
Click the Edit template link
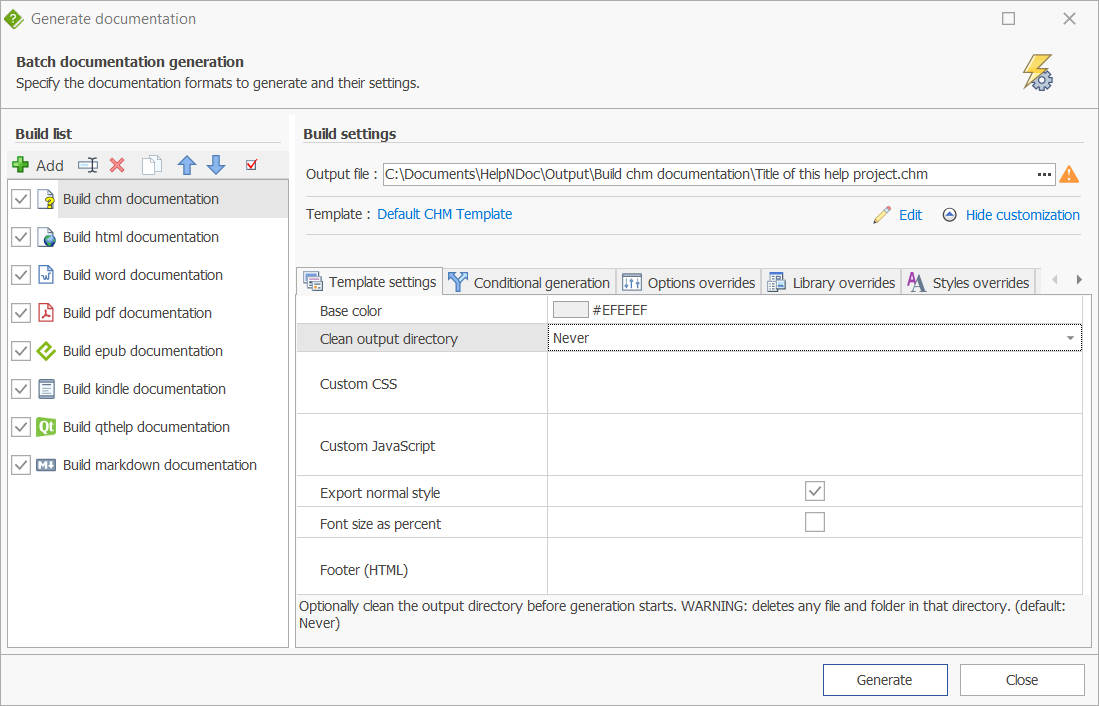(910, 215)
